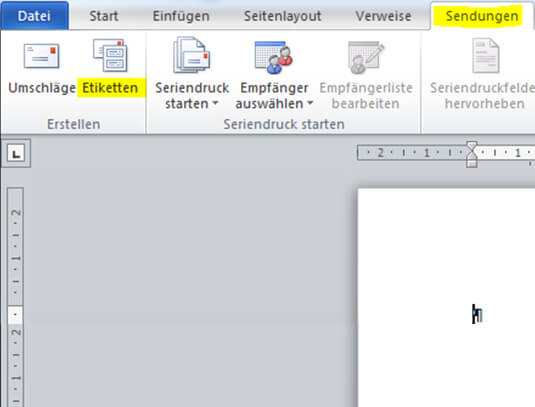The height and width of the screenshot is (407, 535).
Task: Open the Seitenlayout tab
Action: pos(283,16)
